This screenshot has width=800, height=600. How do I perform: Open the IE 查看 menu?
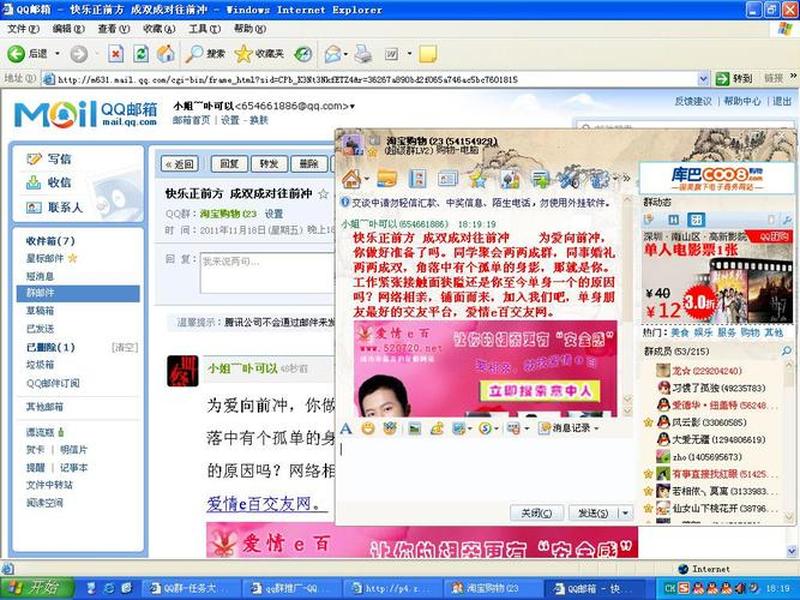coord(113,29)
